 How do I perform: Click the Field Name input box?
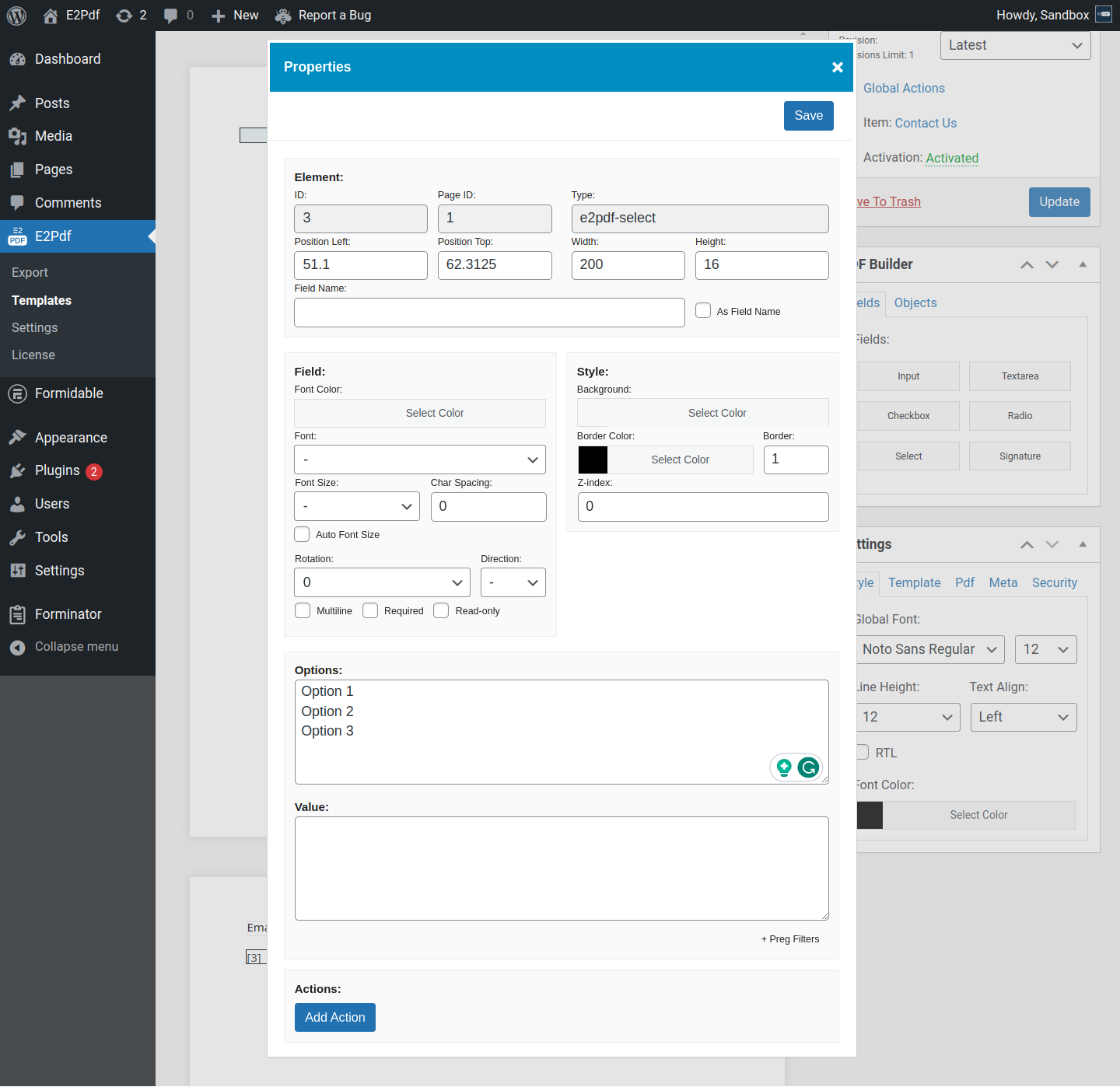tap(489, 313)
